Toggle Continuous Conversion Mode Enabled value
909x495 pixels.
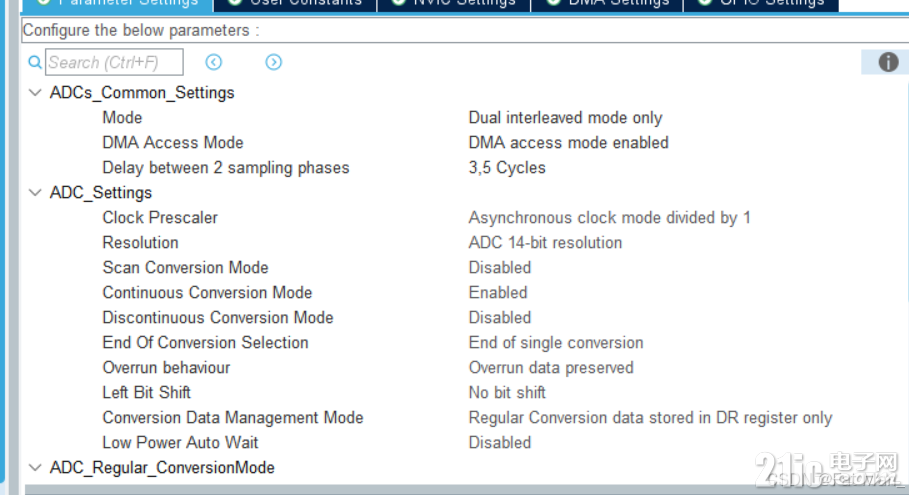coord(498,292)
